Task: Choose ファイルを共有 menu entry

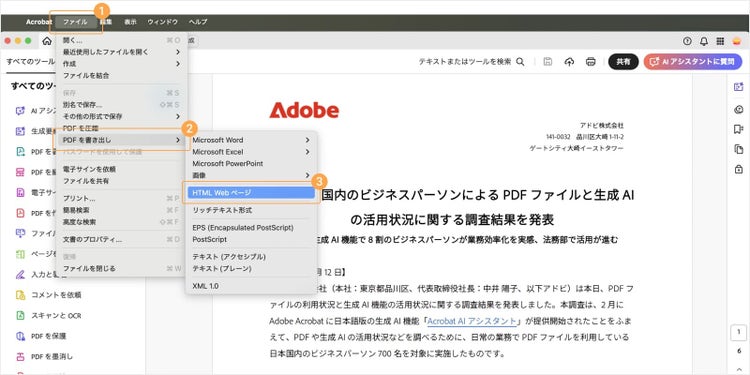Action: pos(121,181)
